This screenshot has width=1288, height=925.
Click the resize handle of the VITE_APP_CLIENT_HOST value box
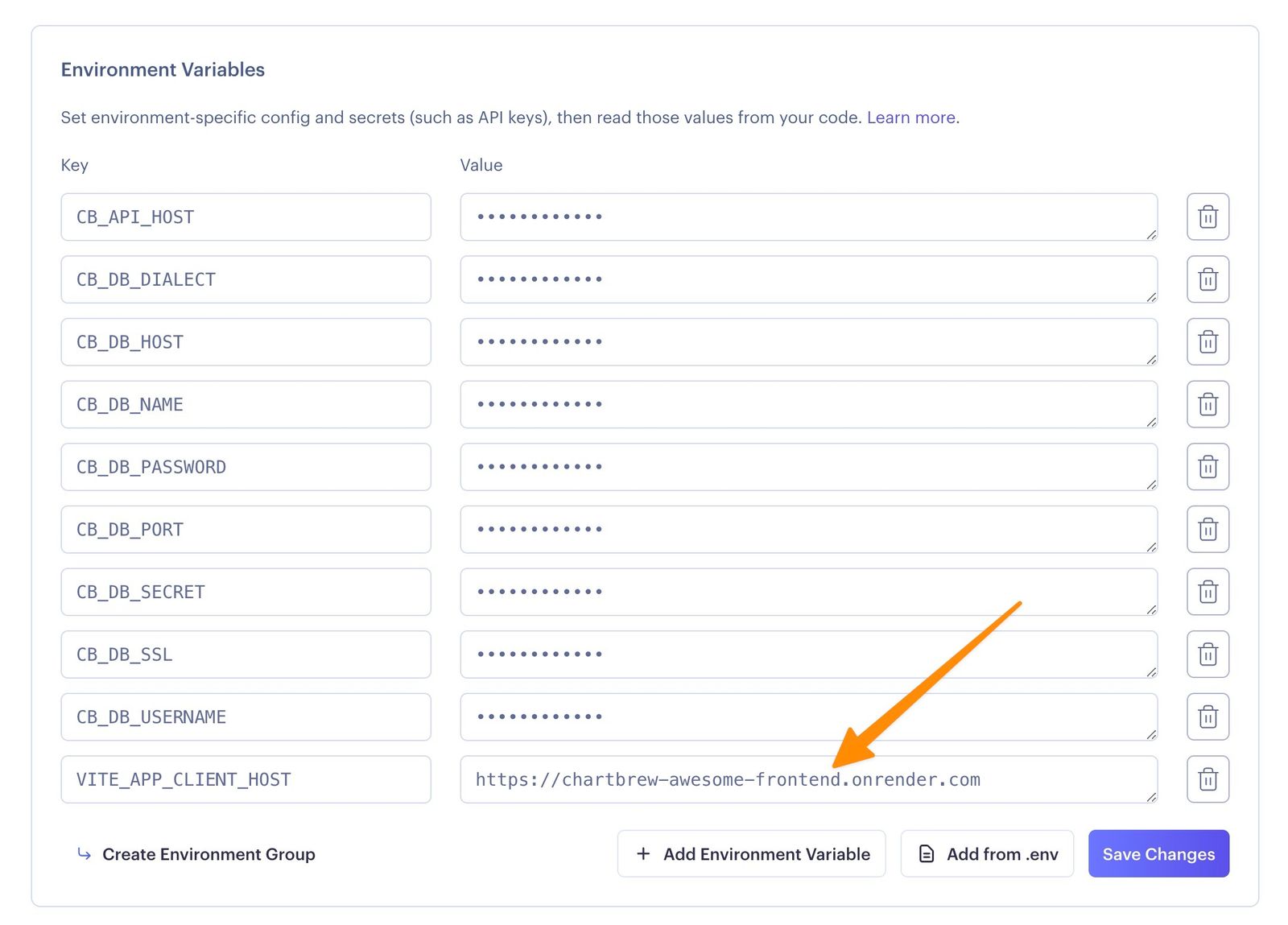(x=1151, y=798)
